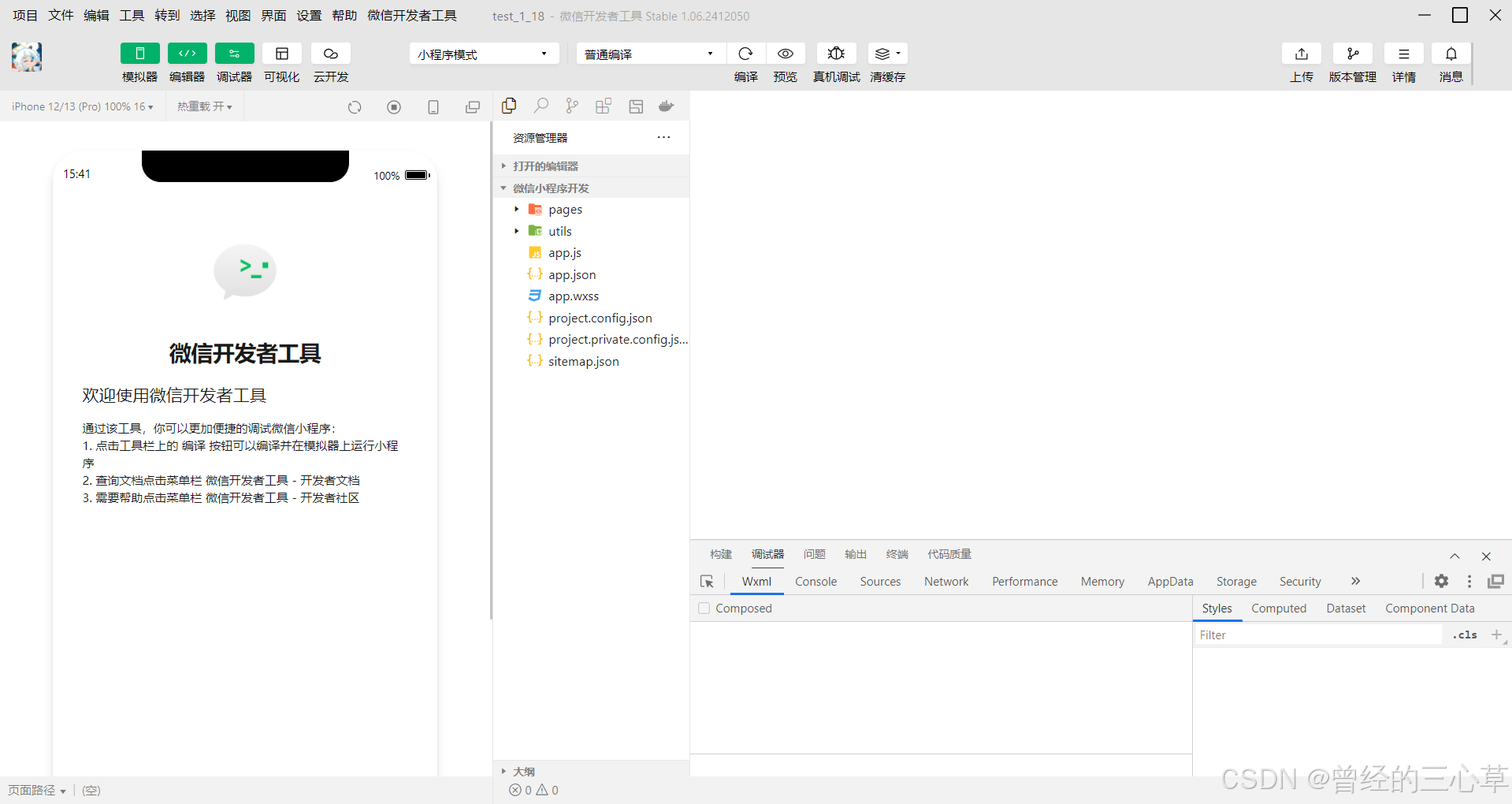Toggle the .cls class editor
Viewport: 1512px width, 804px height.
(1465, 635)
